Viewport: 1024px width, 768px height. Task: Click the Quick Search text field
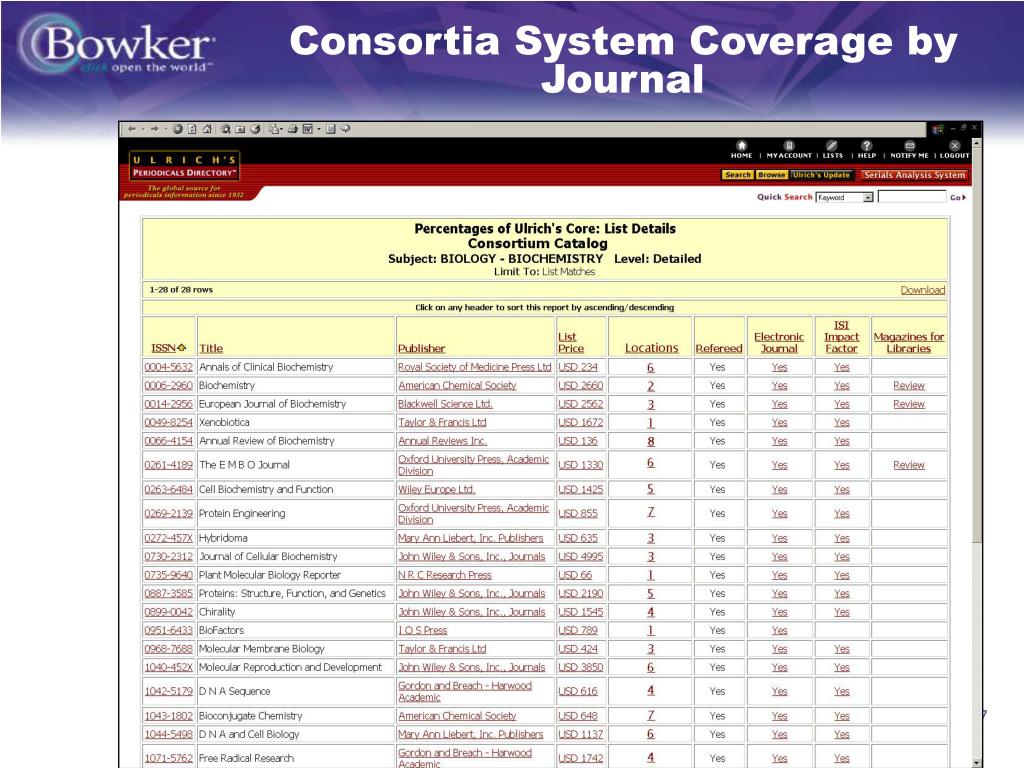point(912,197)
